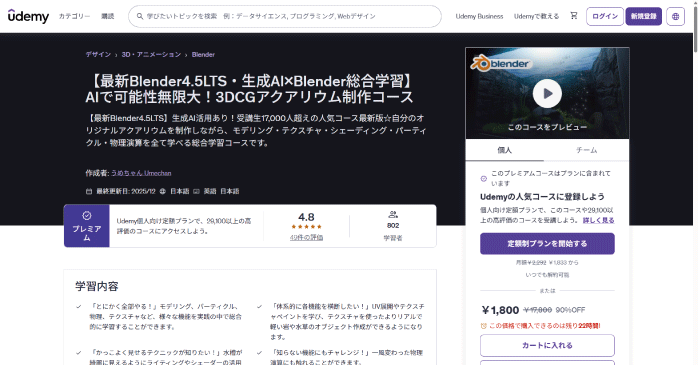Click the Blender logo on preview thumbnail

[x=502, y=63]
